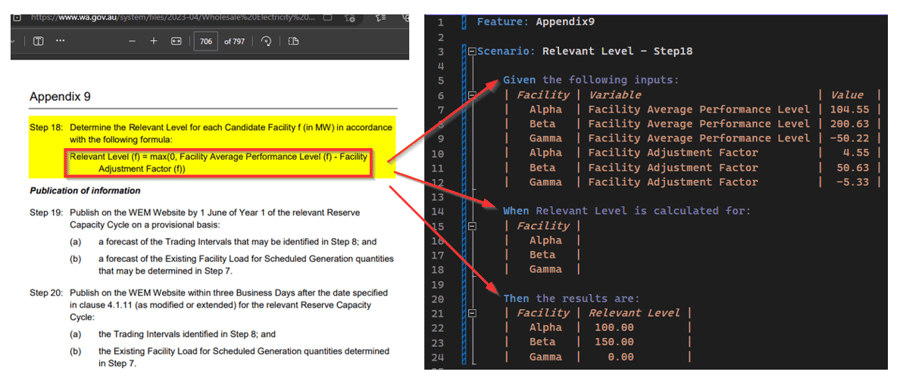Click 'Then the results are:' line
900x381 pixels.
click(571, 299)
